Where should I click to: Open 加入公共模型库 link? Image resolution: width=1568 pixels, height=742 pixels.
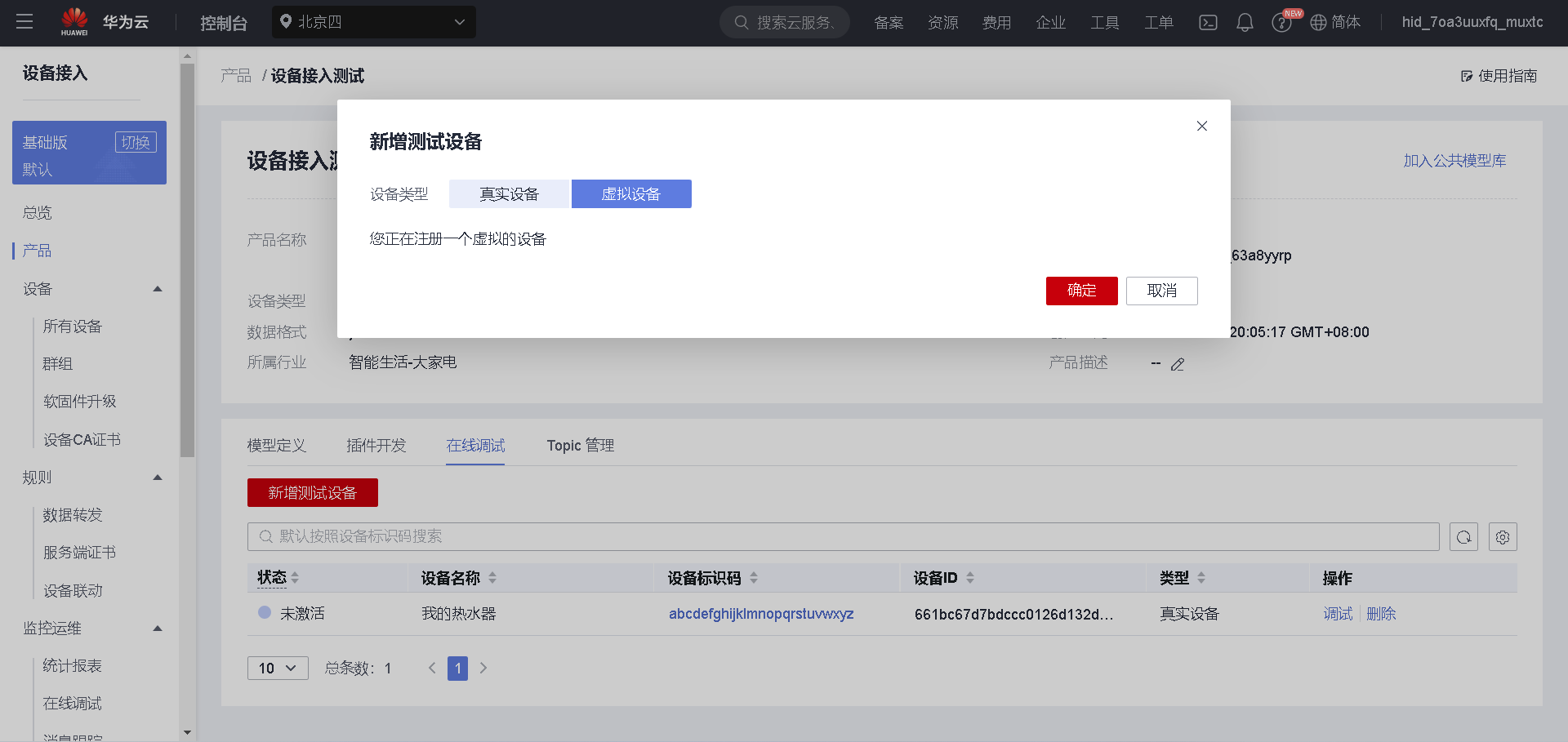[x=1454, y=161]
